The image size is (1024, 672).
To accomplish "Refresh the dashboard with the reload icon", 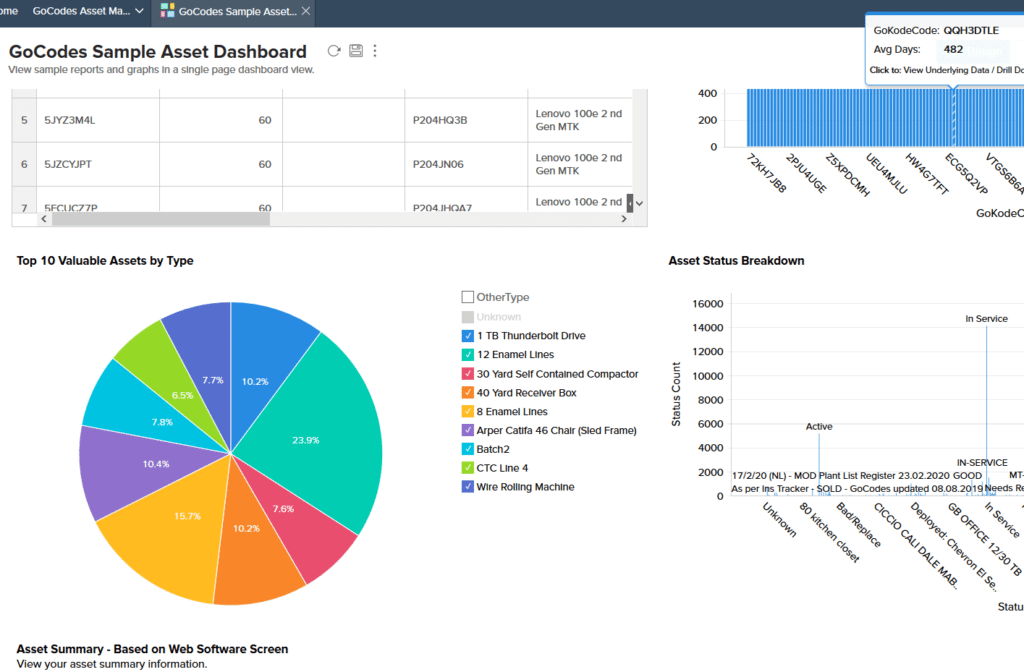I will point(334,50).
